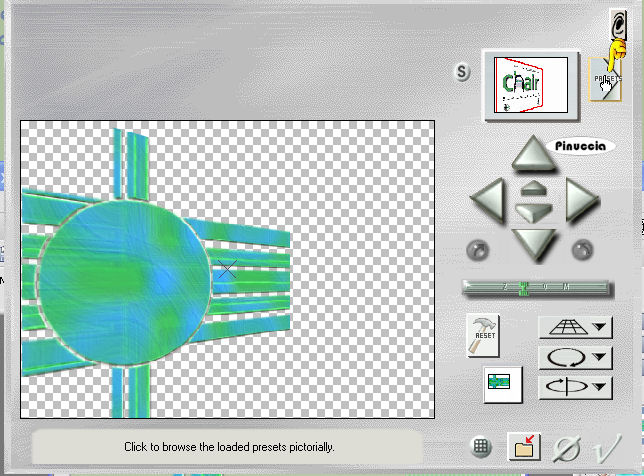Click the small inner down arrow

point(534,213)
